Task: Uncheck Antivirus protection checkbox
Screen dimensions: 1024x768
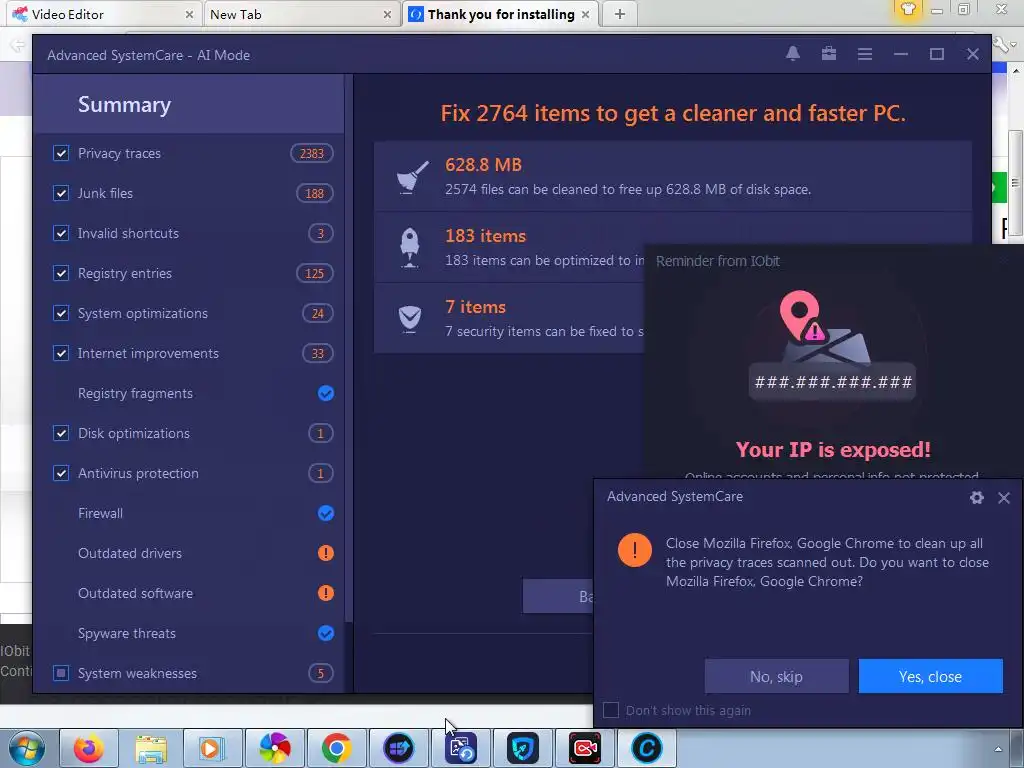Action: coord(61,473)
